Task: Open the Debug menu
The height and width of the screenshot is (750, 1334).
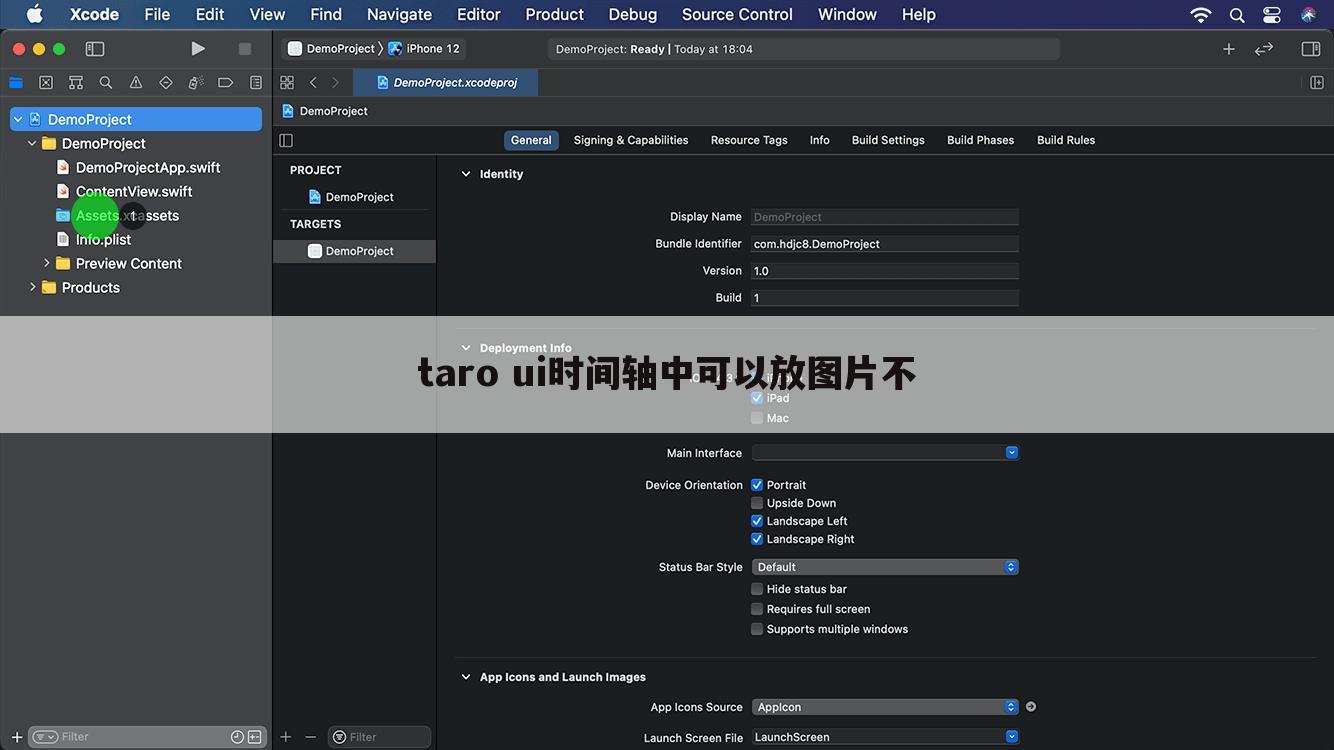Action: pos(633,14)
